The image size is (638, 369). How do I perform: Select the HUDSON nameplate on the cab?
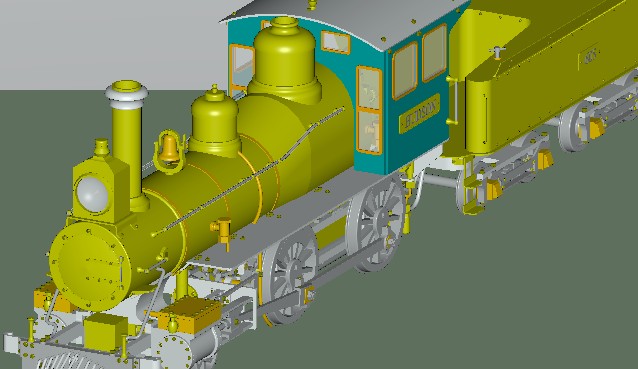(420, 114)
